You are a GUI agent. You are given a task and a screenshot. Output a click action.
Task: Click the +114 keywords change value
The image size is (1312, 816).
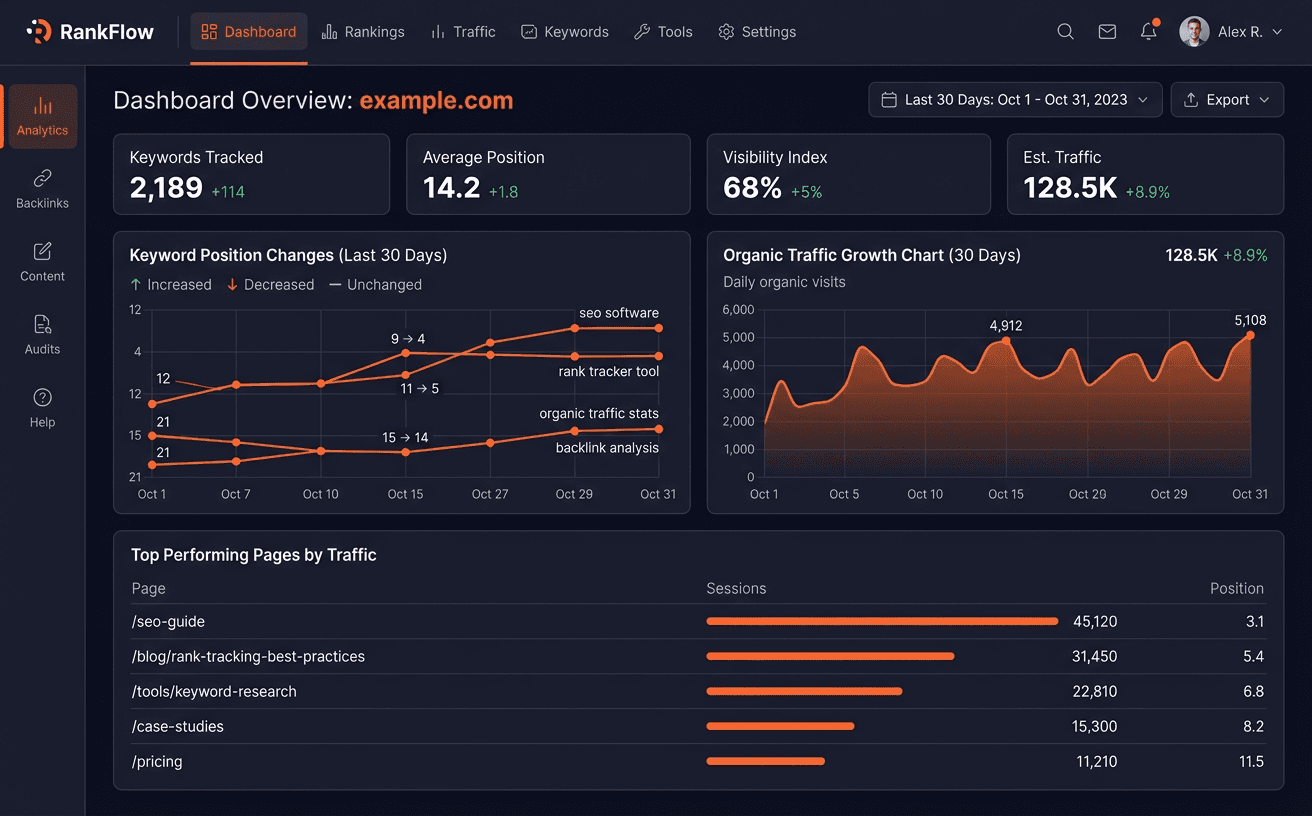[228, 192]
